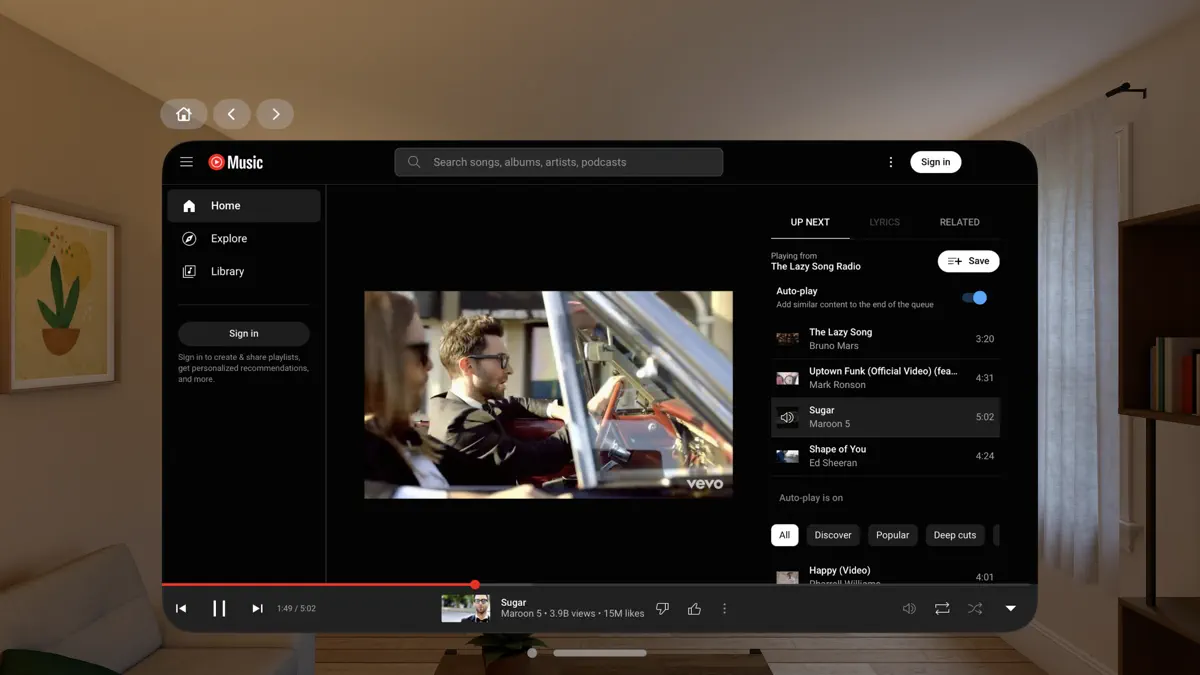Open options for the playing song
Image resolution: width=1200 pixels, height=675 pixels.
(x=724, y=608)
